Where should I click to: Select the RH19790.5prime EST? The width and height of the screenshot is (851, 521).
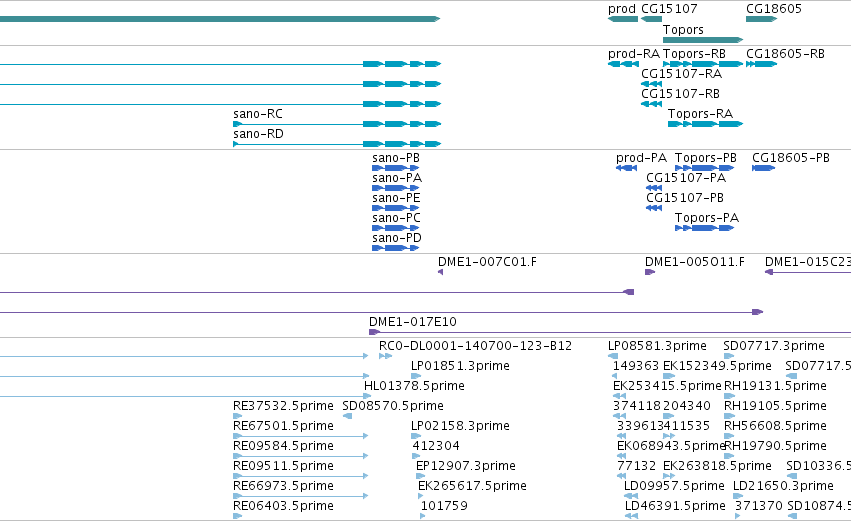[x=729, y=456]
